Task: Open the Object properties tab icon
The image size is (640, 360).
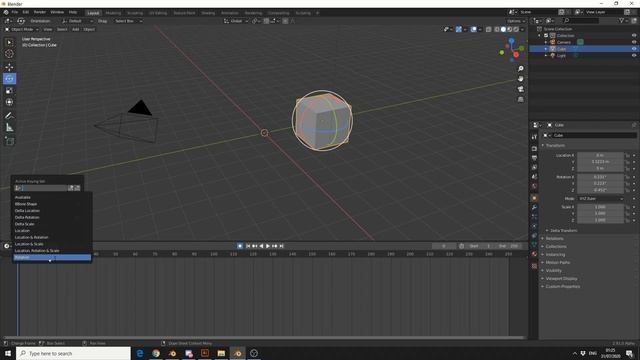Action: (534, 198)
